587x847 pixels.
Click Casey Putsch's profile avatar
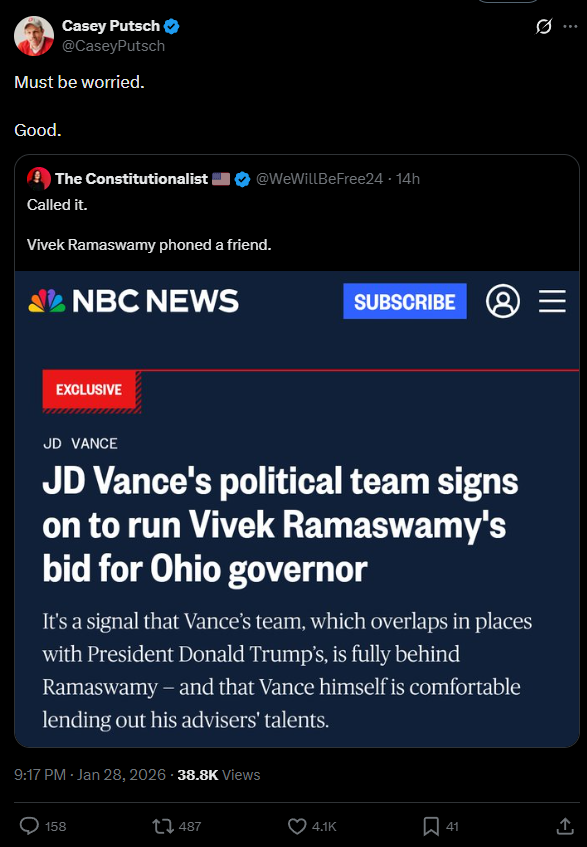(33, 36)
